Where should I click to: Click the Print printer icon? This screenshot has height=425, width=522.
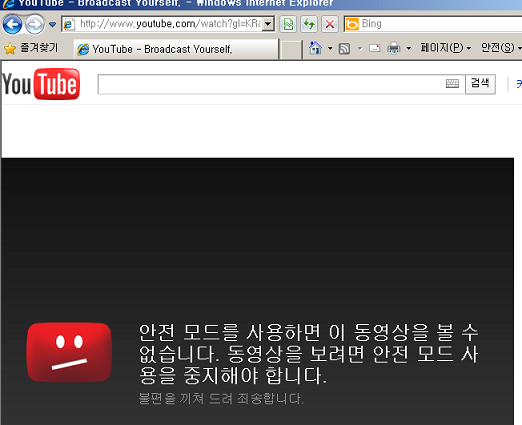pyautogui.click(x=394, y=48)
